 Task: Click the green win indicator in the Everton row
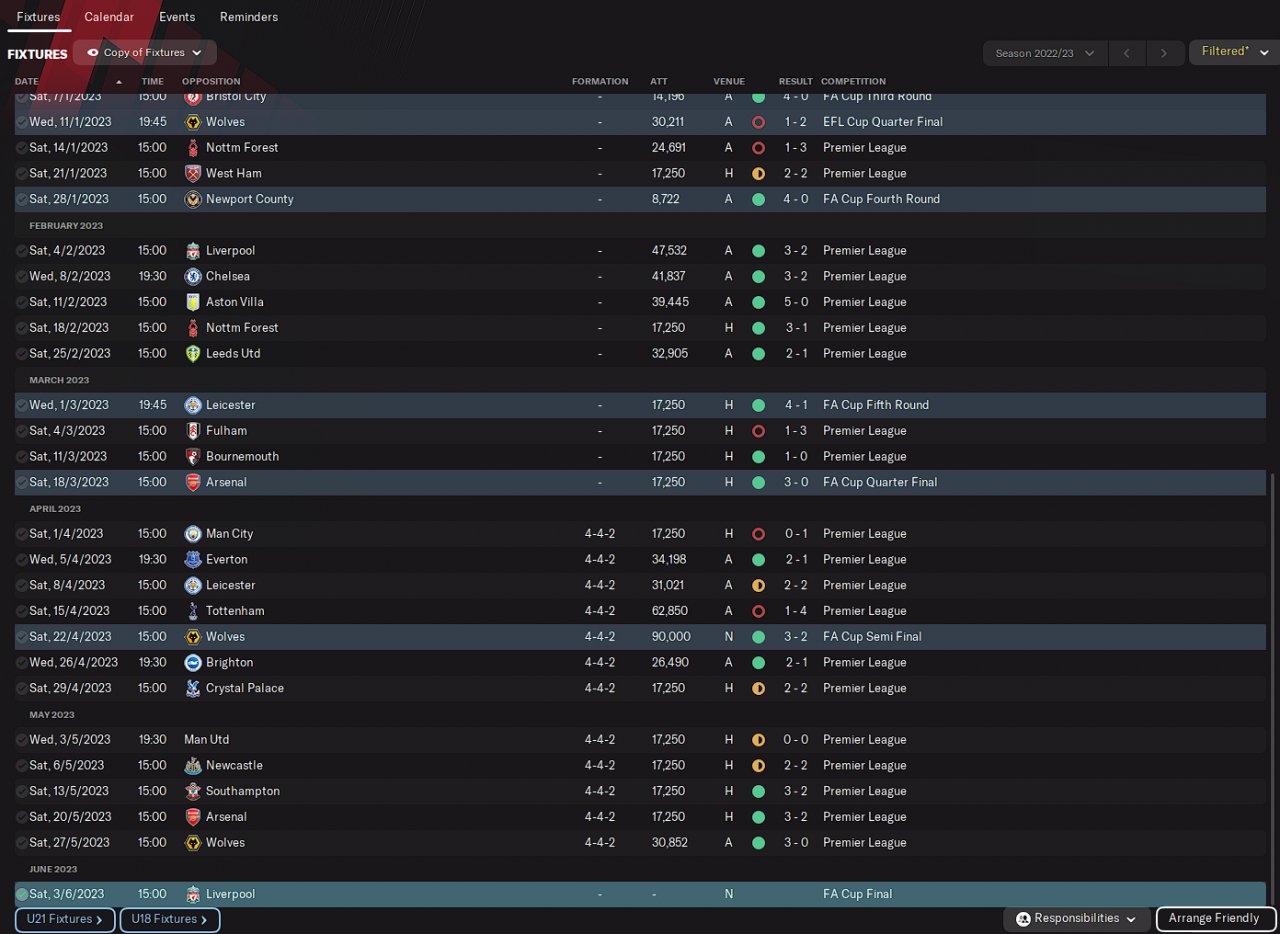point(758,560)
